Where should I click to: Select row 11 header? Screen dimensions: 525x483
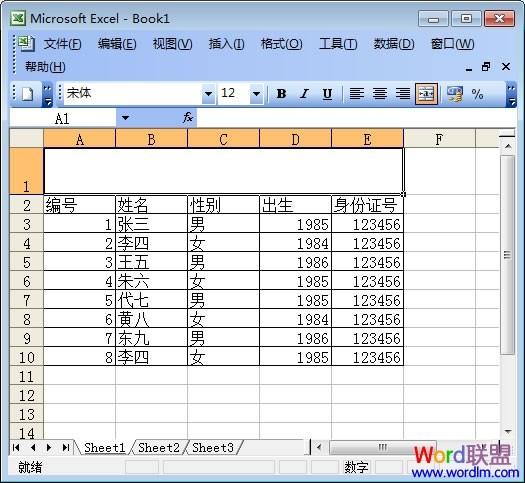pyautogui.click(x=27, y=376)
